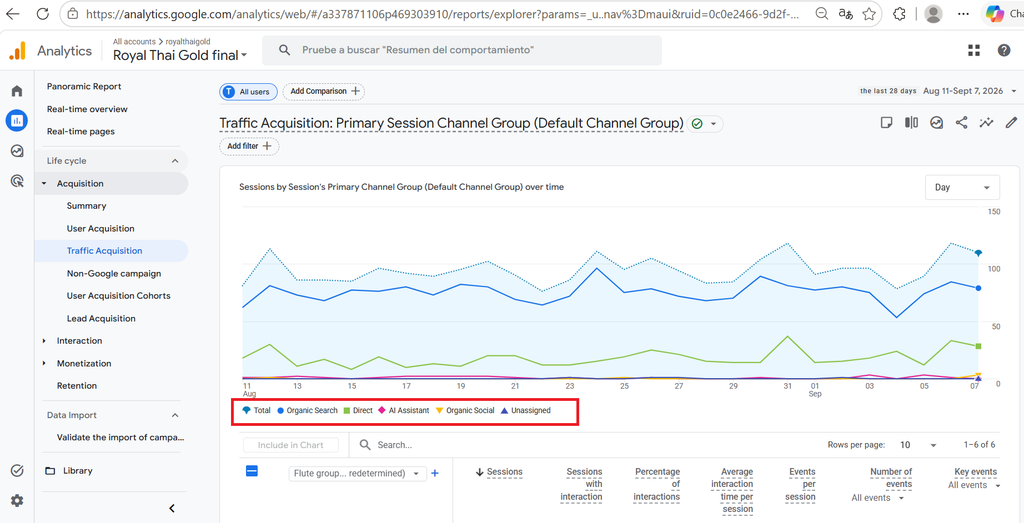Open the date range dropdown Aug 11-Sept 7

pyautogui.click(x=970, y=91)
